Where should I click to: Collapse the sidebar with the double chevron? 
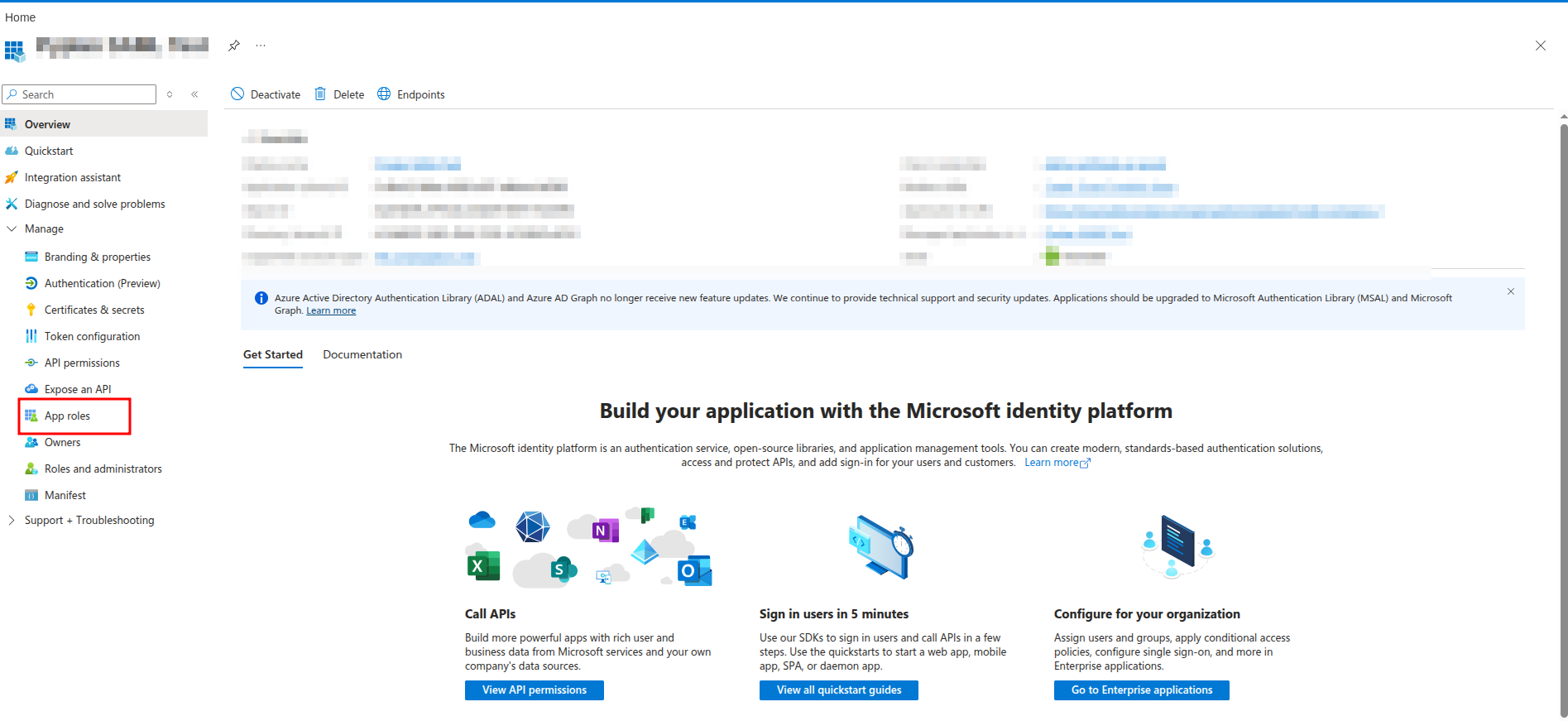[x=194, y=94]
